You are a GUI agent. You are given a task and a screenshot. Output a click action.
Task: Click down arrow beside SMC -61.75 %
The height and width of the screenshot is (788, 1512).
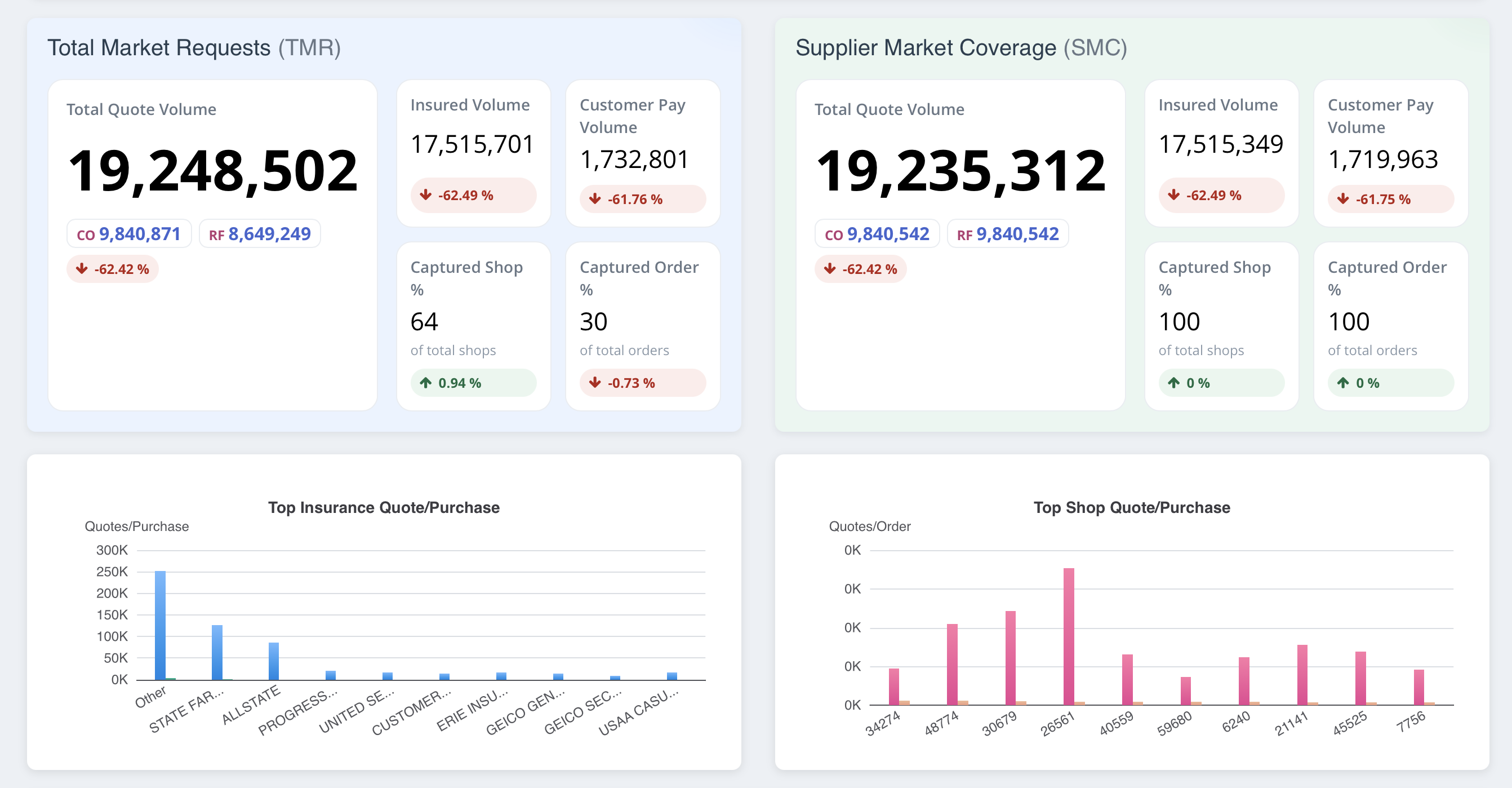click(1343, 199)
